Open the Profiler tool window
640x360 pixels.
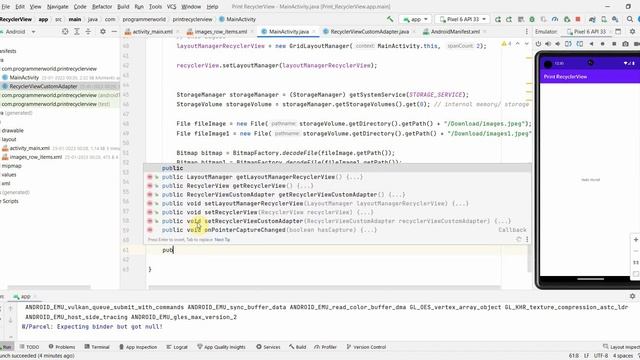(325, 347)
